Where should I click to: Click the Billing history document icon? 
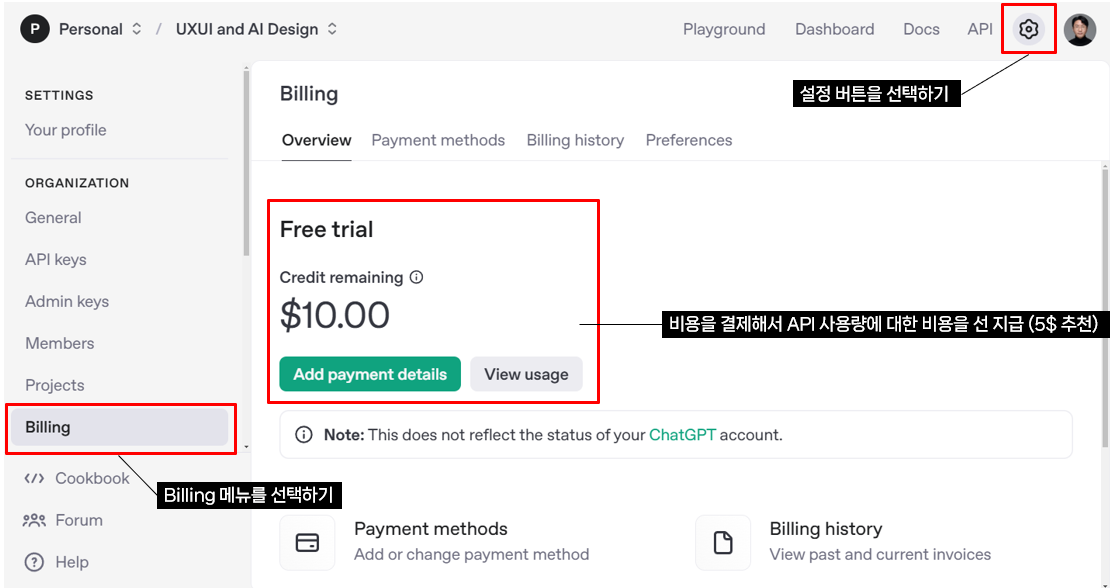(723, 543)
